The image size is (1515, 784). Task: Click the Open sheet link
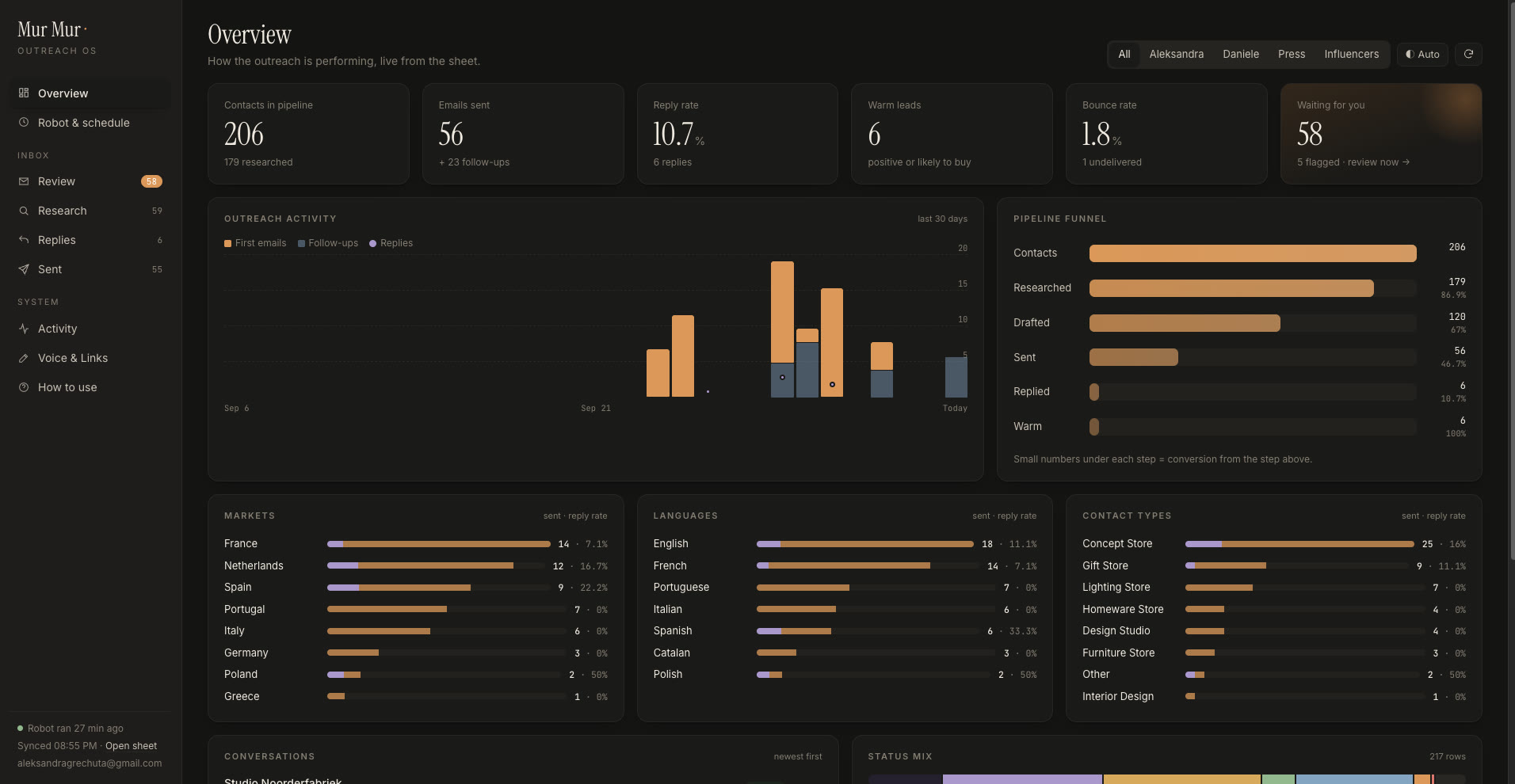pyautogui.click(x=131, y=746)
